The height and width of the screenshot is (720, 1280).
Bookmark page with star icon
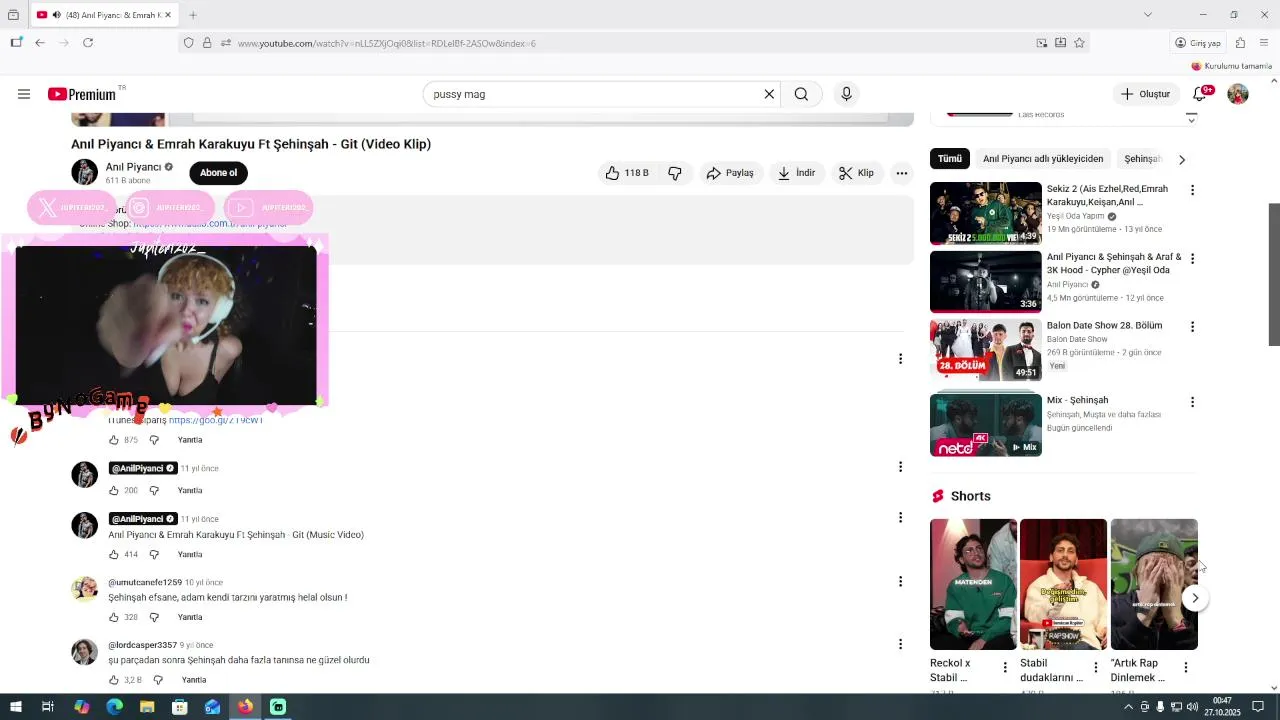coord(1079,43)
